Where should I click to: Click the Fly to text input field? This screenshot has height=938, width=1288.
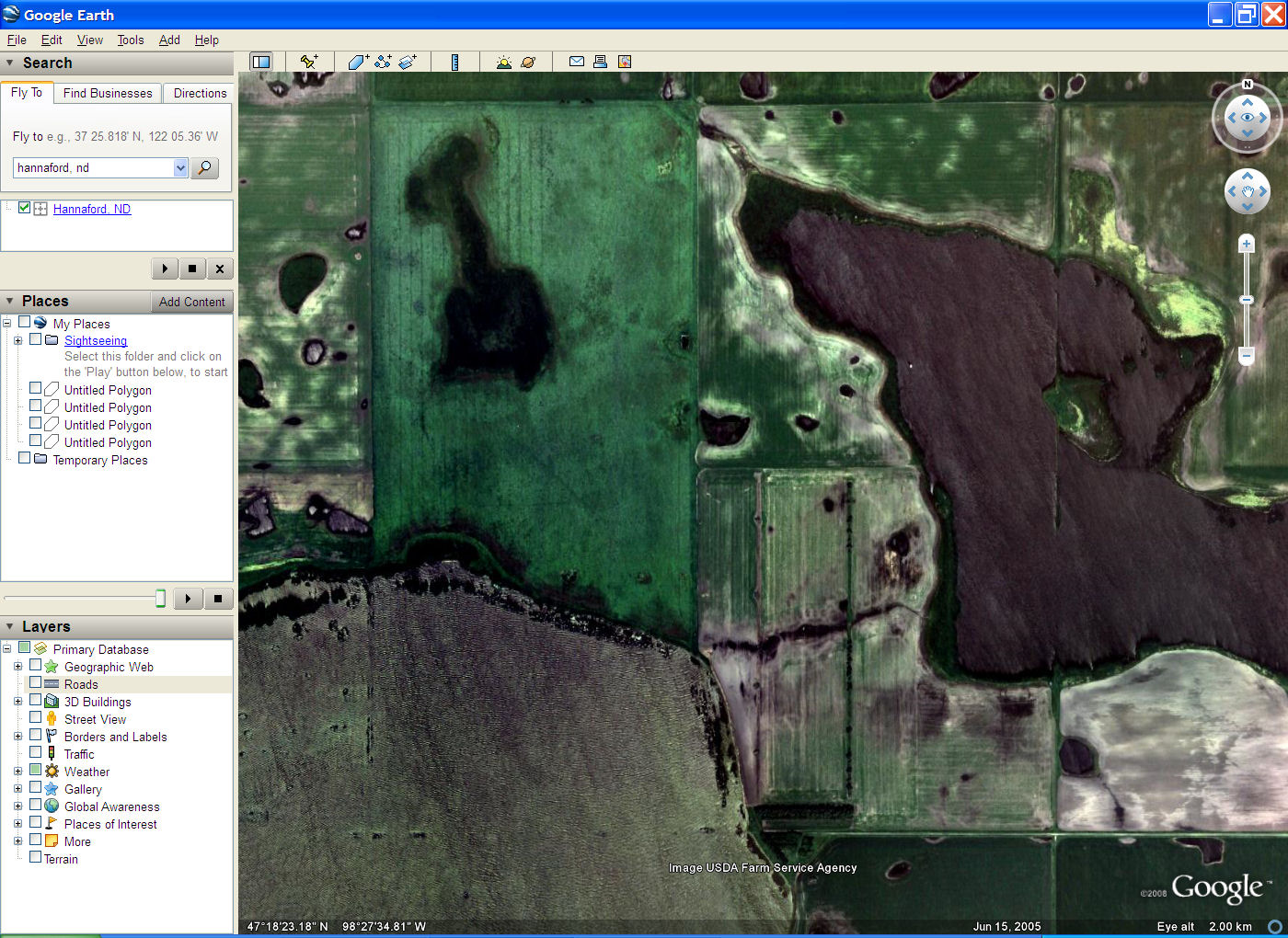pyautogui.click(x=94, y=167)
